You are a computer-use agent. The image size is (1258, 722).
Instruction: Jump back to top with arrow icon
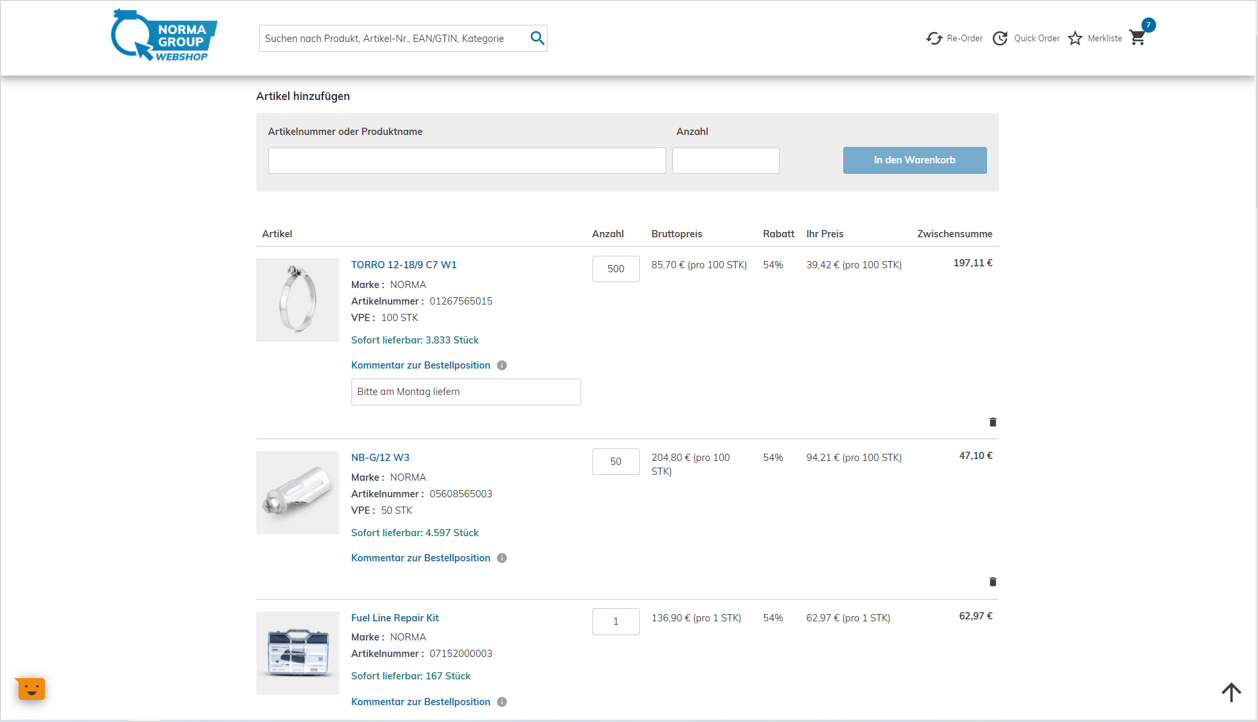tap(1231, 691)
